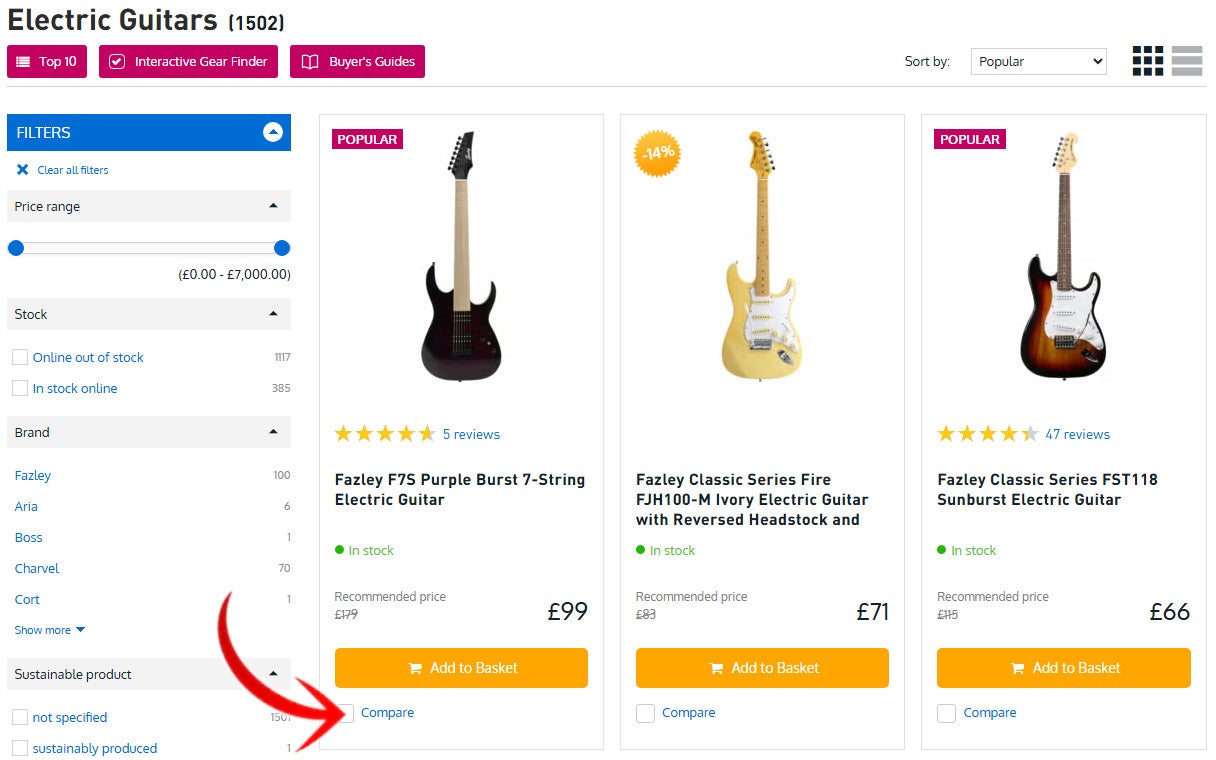Image resolution: width=1216 pixels, height=760 pixels.
Task: Check the sustainably produced checkbox
Action: pos(19,748)
